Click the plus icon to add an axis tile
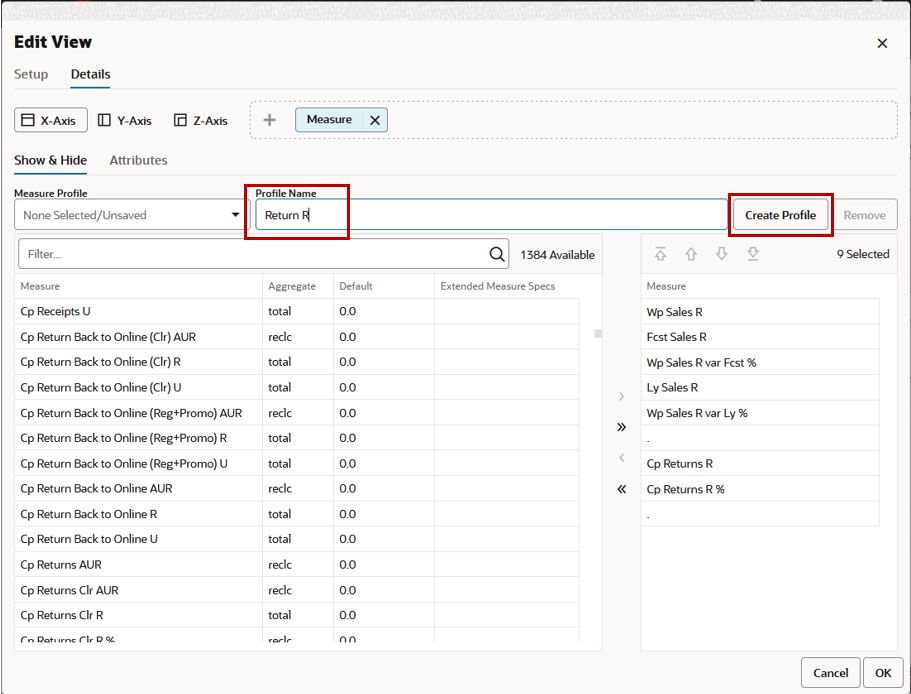The image size is (911, 694). (268, 118)
